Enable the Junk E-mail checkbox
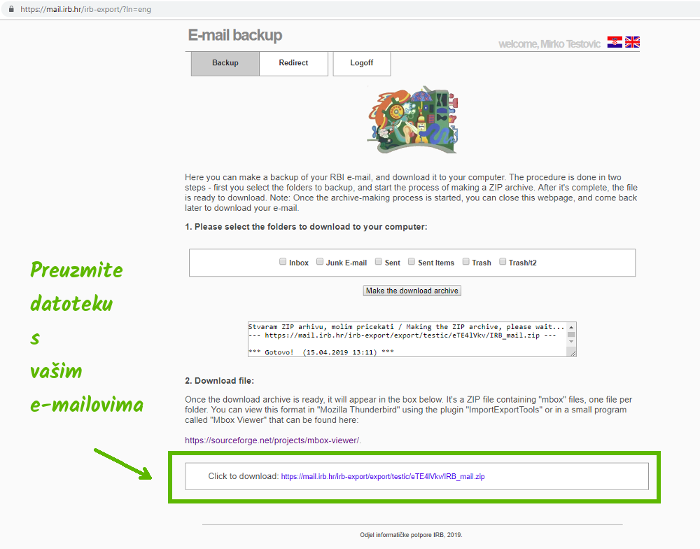 320,262
